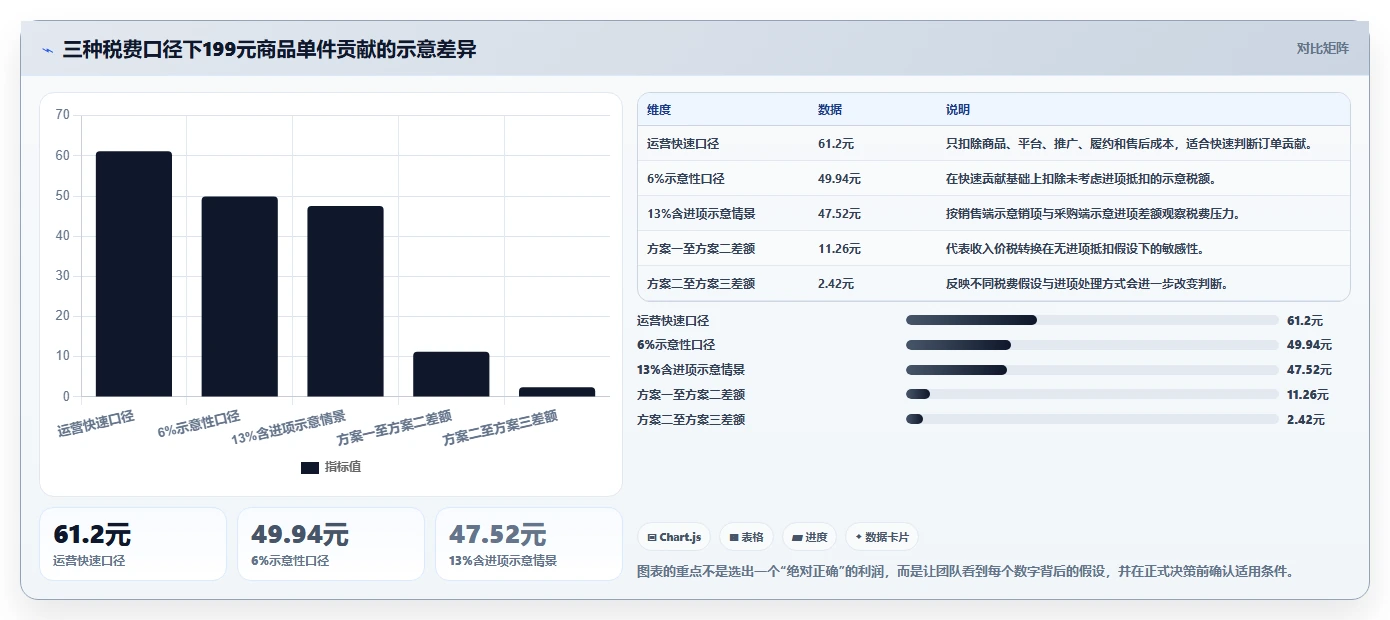Viewport: 1390px width, 620px height.
Task: Select the 表格 chip
Action: (746, 537)
